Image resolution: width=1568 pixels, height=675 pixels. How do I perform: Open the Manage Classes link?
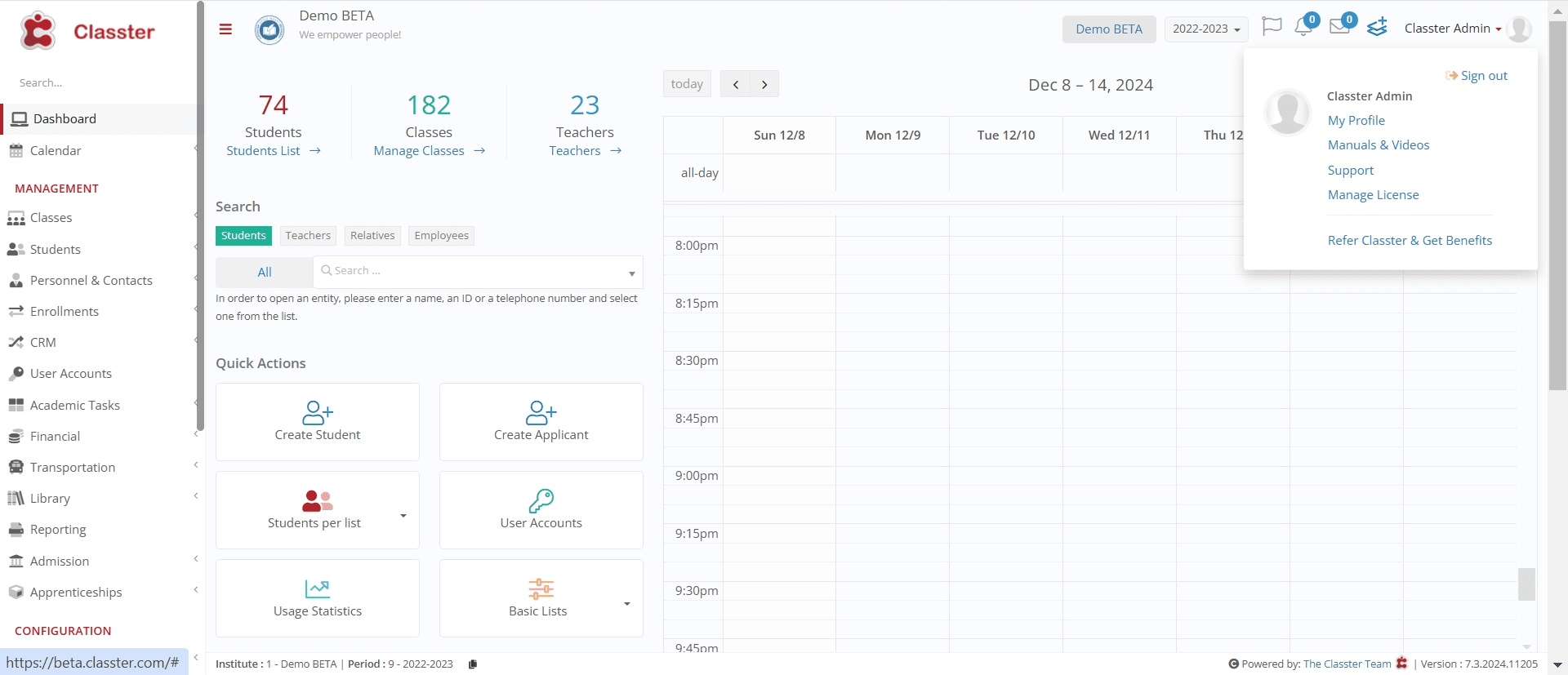tap(430, 151)
